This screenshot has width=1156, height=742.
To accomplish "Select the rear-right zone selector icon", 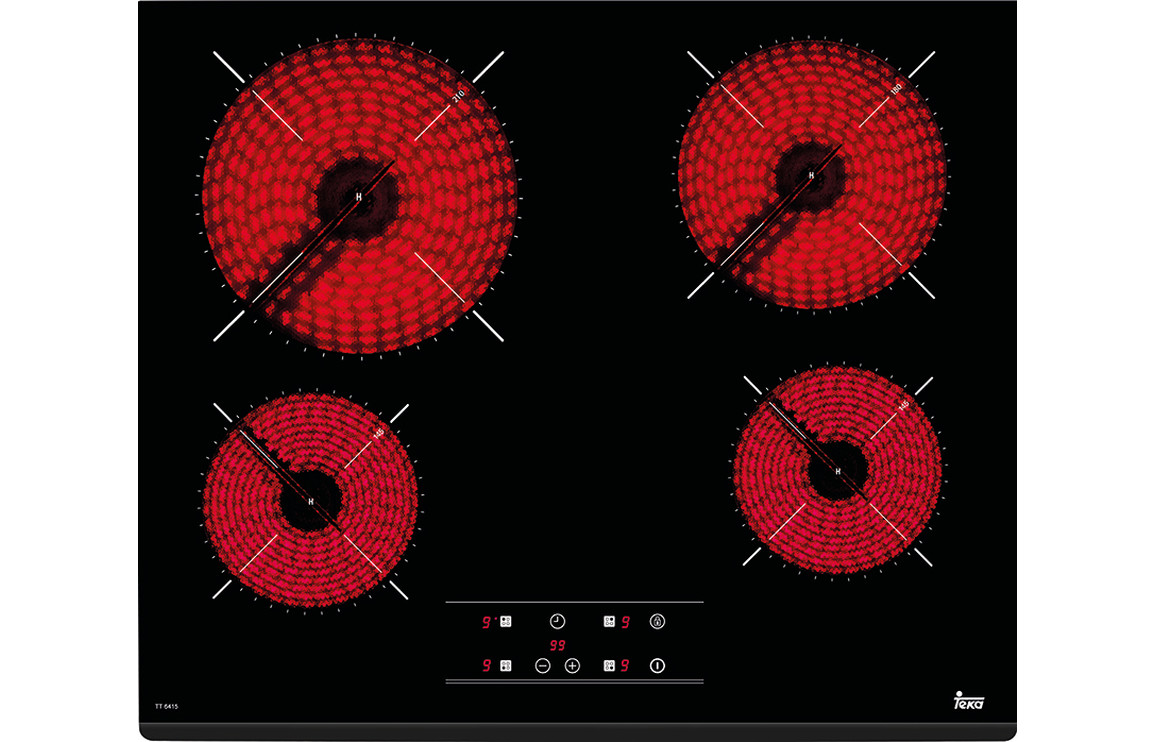I will [609, 621].
